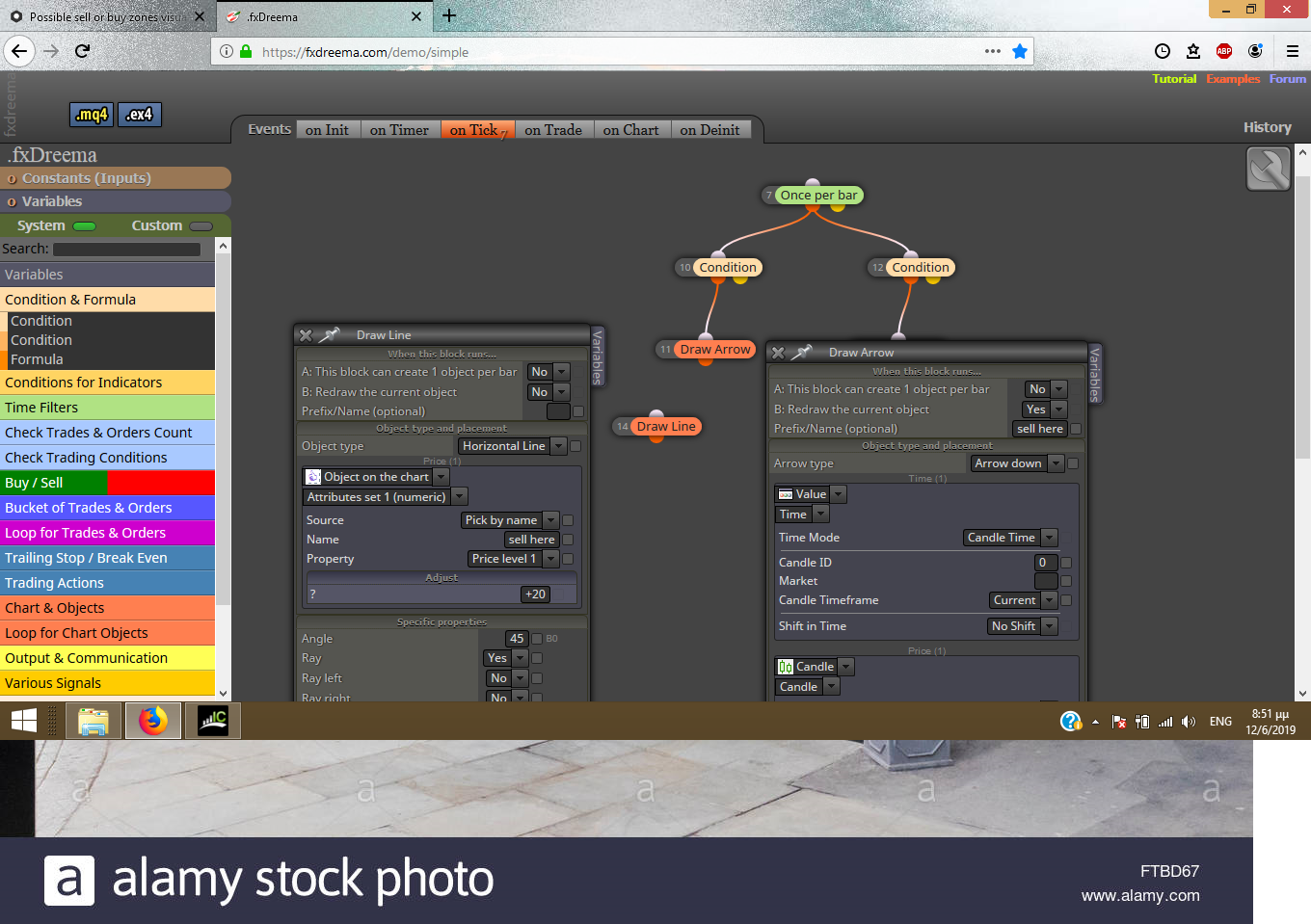Click the Object on the chart icon
1311x924 pixels.
click(x=313, y=477)
